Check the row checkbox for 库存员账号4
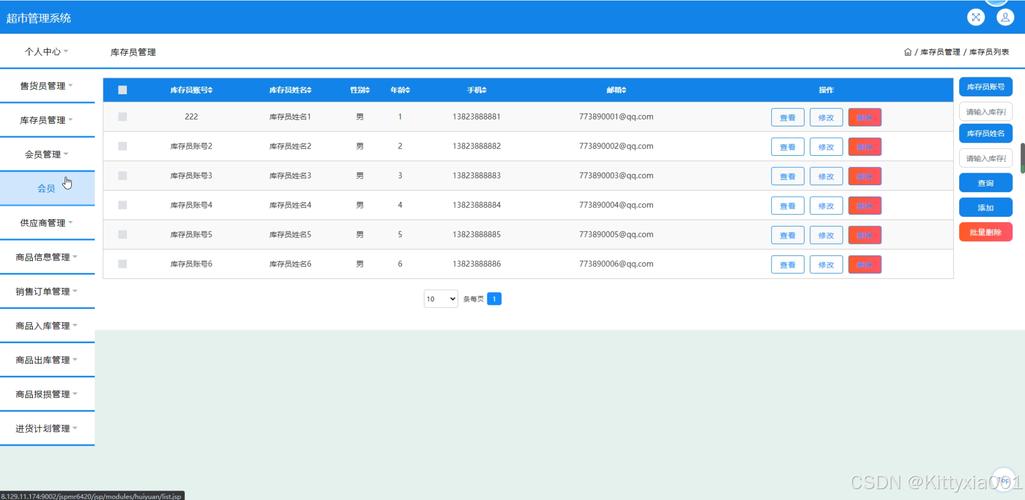Screen dimensions: 1025x500 pos(122,205)
